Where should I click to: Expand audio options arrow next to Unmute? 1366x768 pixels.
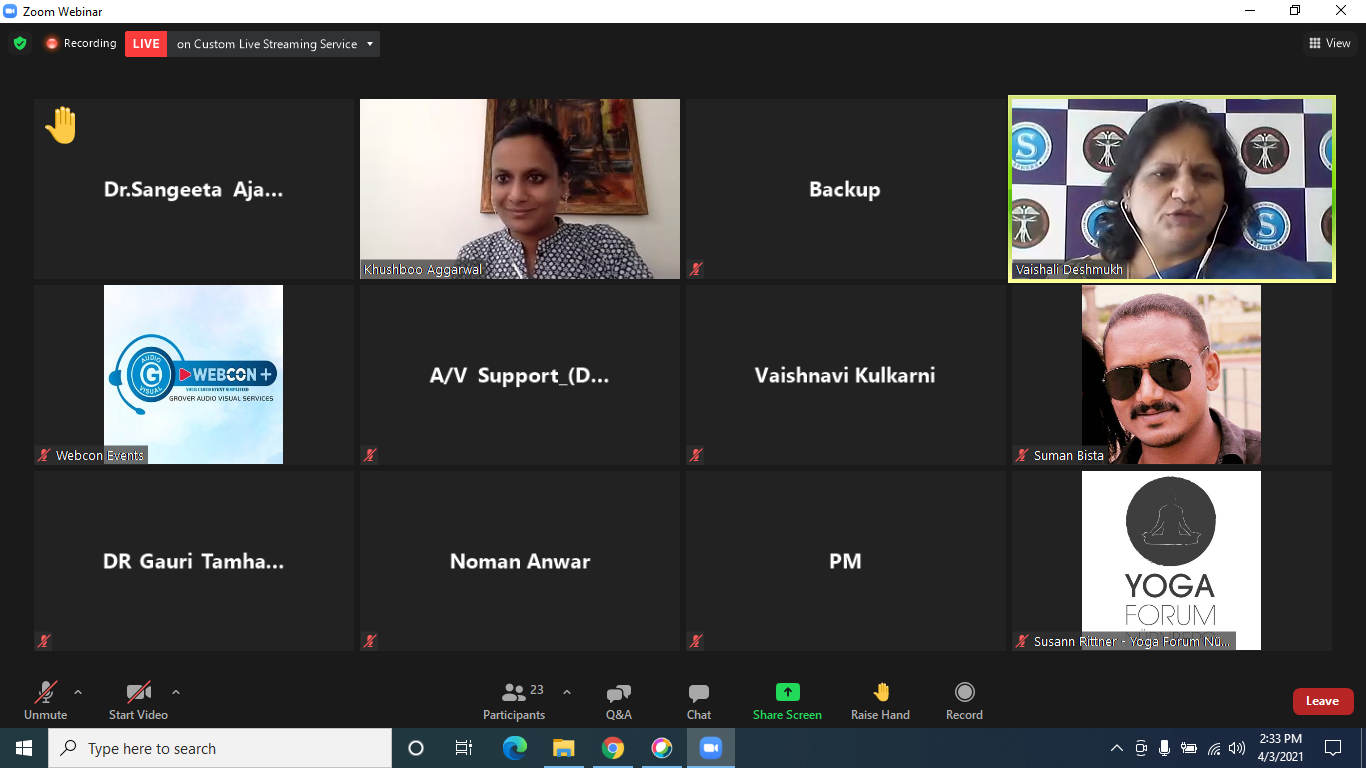[x=78, y=692]
